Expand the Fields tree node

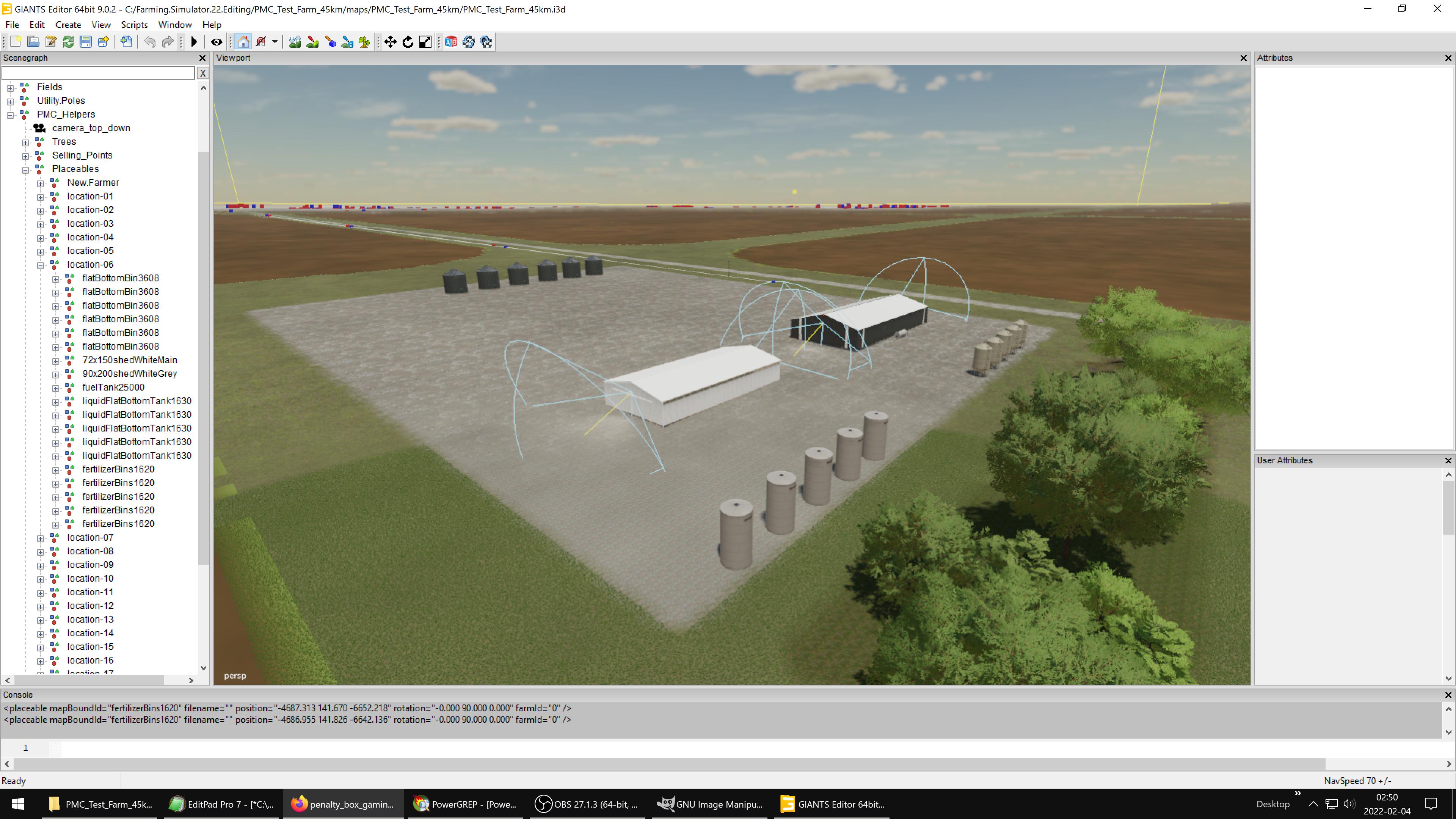10,88
